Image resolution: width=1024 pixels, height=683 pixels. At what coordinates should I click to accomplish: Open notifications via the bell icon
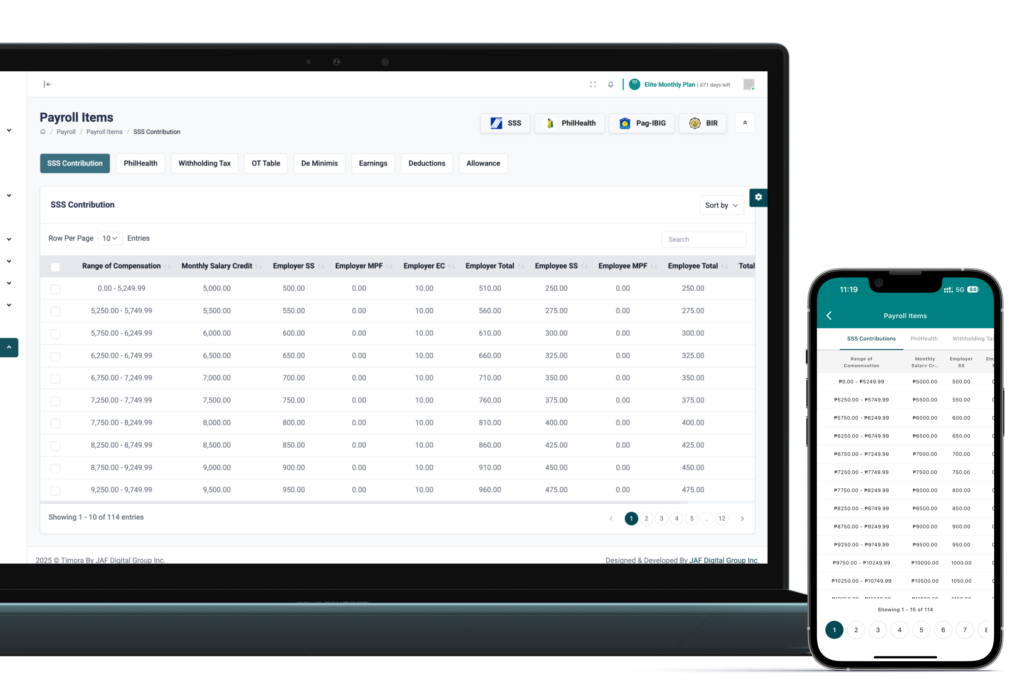pos(611,85)
